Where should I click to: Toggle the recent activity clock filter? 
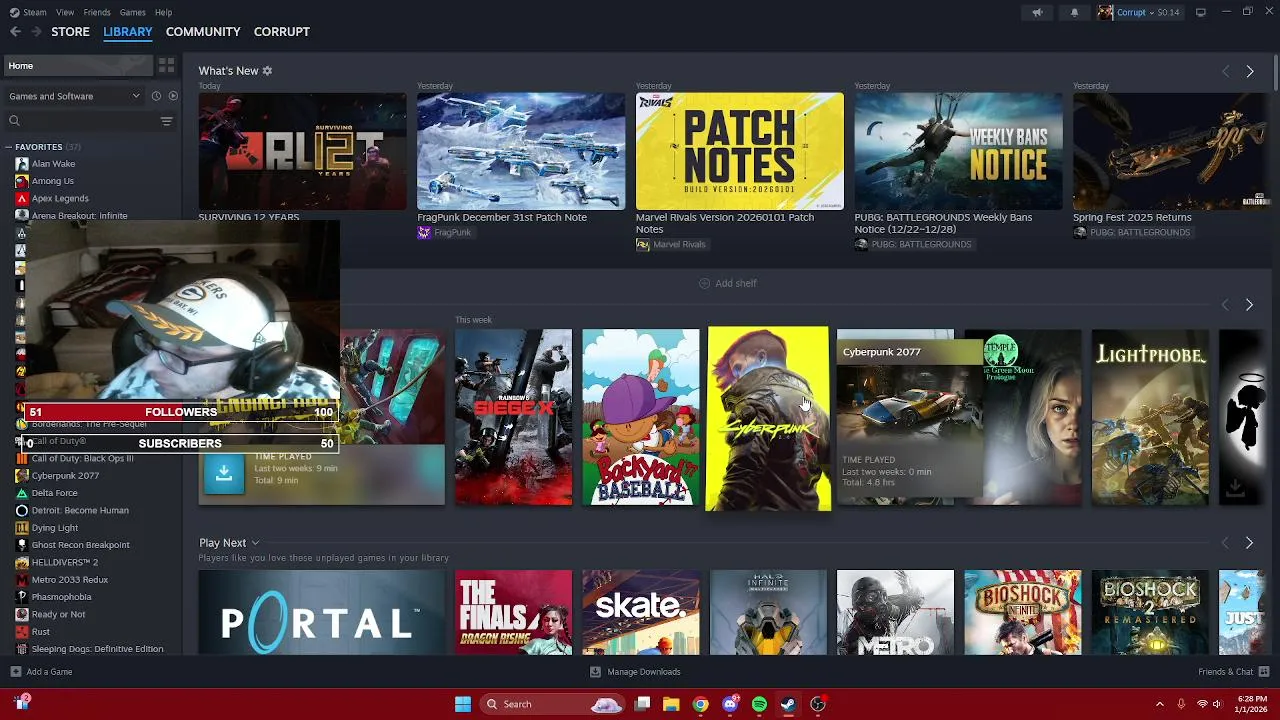pos(156,96)
